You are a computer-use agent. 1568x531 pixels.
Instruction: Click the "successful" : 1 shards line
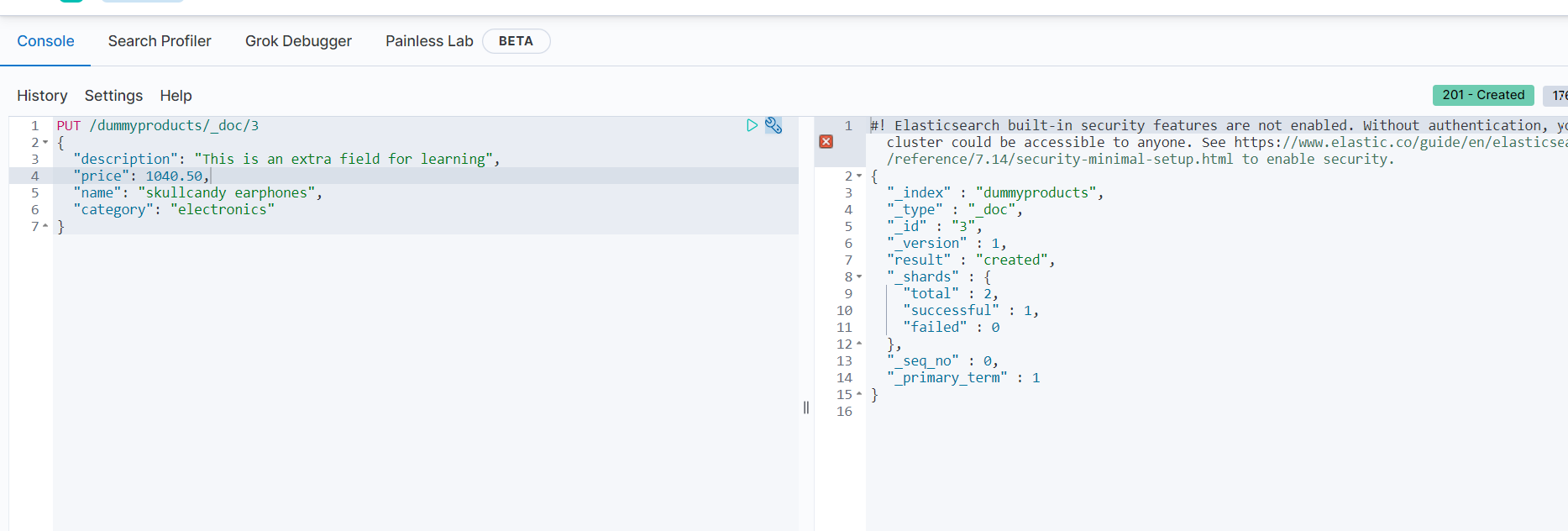click(x=971, y=310)
